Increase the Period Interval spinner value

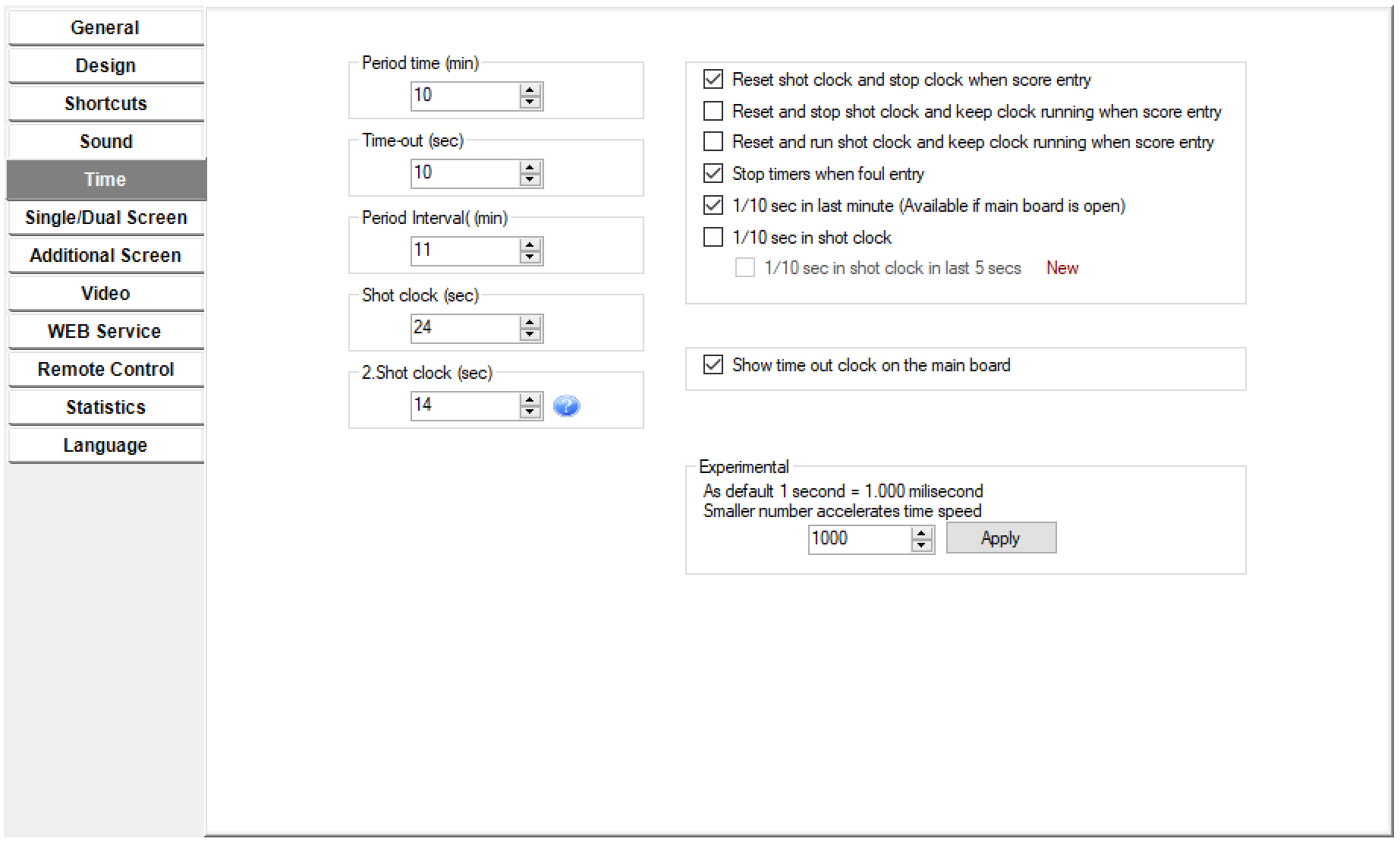530,244
